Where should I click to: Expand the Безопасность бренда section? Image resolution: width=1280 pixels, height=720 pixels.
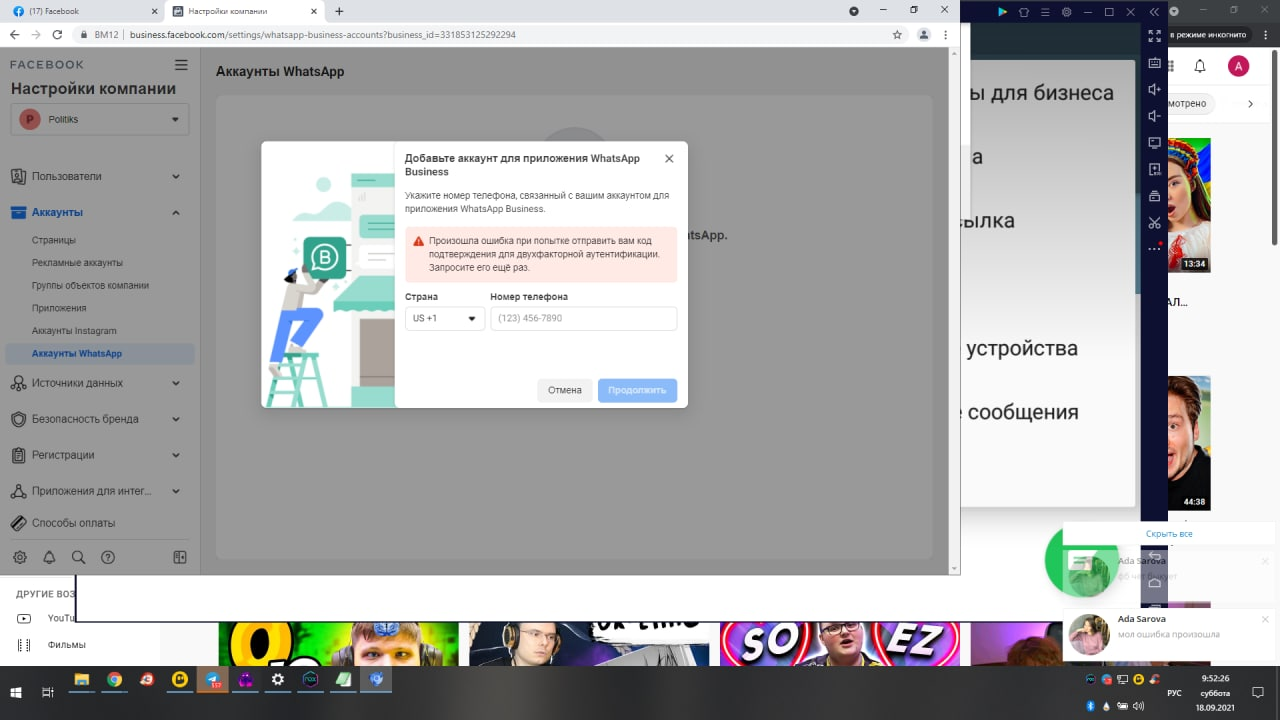(x=97, y=419)
